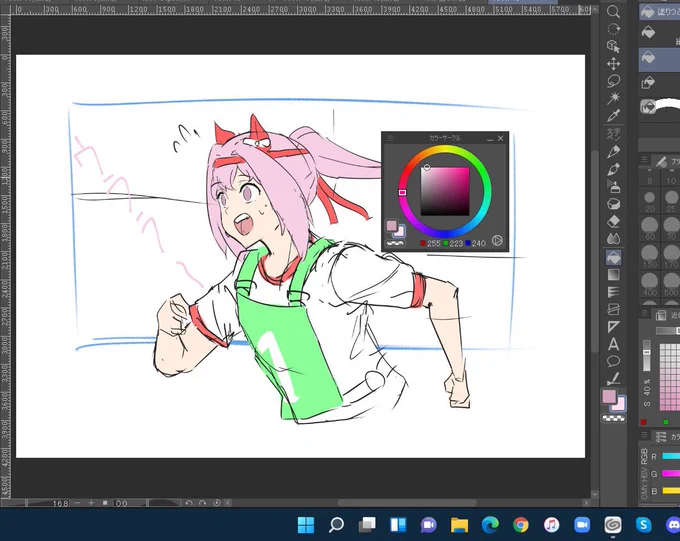680x541 pixels.
Task: Select the Move layer tool
Action: pyautogui.click(x=613, y=64)
